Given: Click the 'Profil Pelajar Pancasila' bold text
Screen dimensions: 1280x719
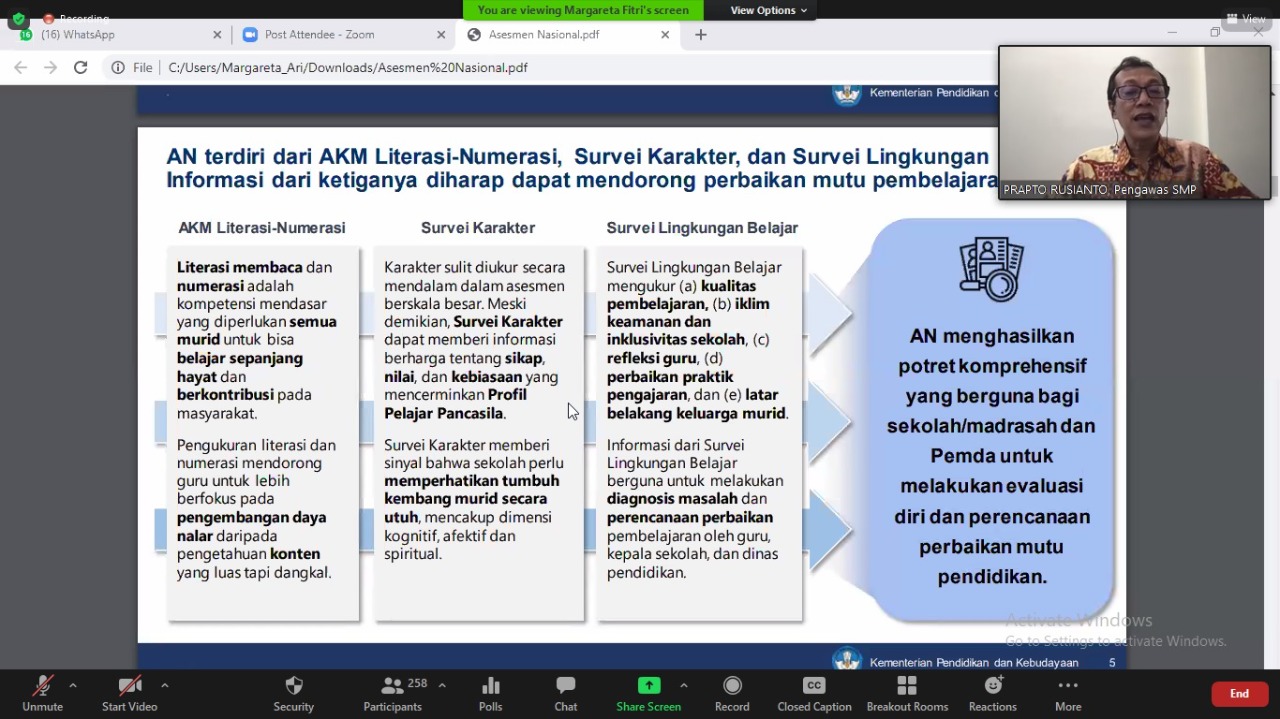Looking at the screenshot, I should [x=455, y=404].
